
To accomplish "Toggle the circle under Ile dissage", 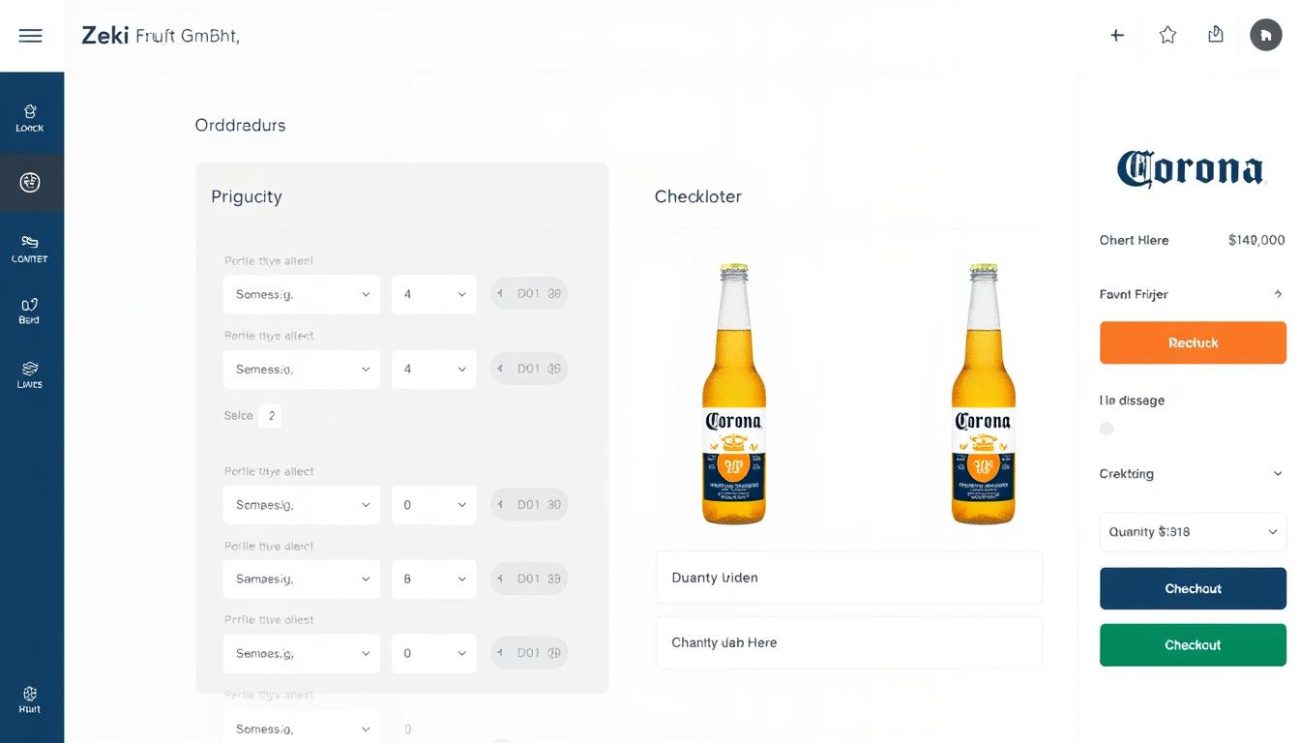I will point(1106,429).
